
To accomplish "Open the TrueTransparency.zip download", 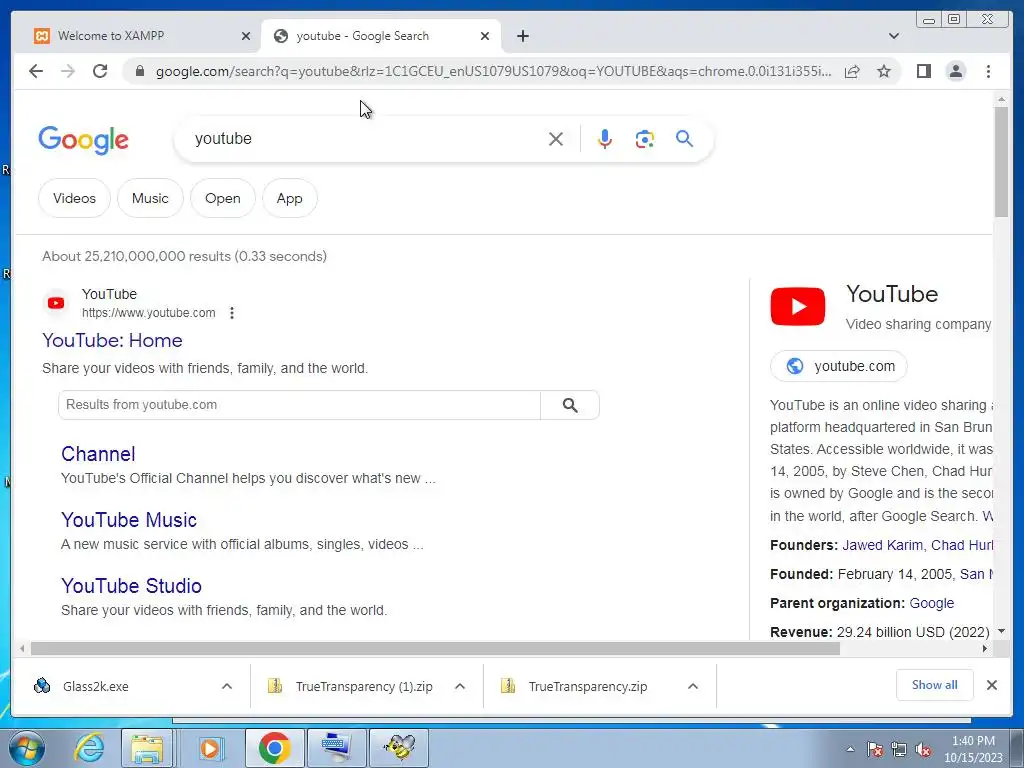I will 588,686.
